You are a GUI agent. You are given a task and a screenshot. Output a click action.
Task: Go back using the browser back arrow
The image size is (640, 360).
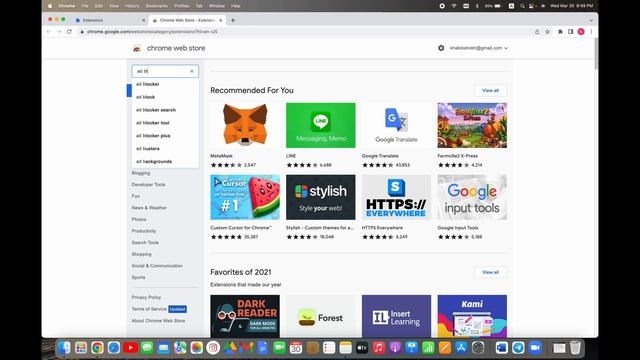click(49, 31)
